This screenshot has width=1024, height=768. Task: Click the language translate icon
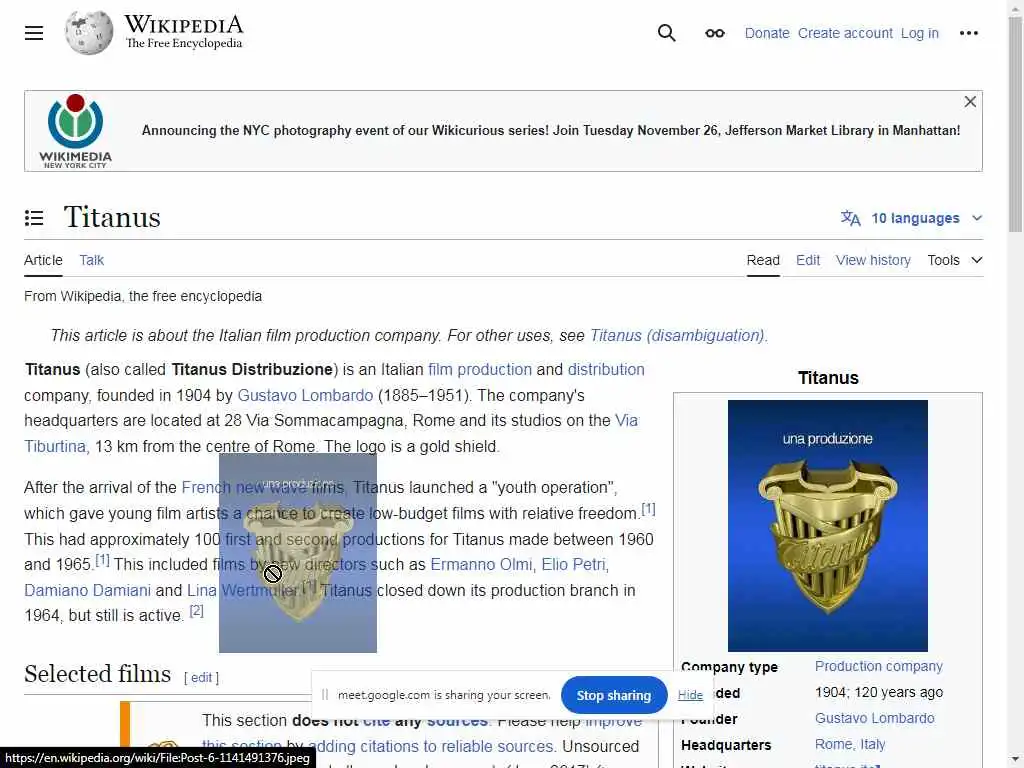point(850,218)
